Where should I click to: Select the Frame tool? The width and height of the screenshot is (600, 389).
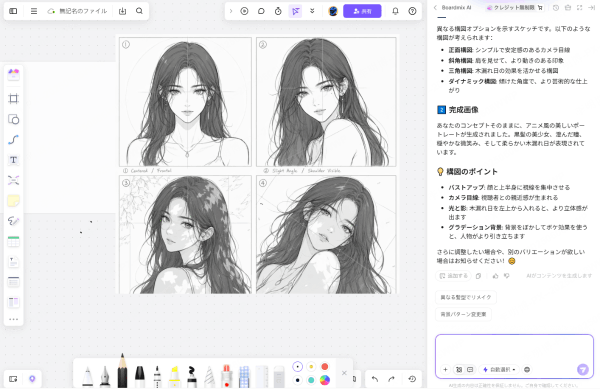click(x=13, y=99)
